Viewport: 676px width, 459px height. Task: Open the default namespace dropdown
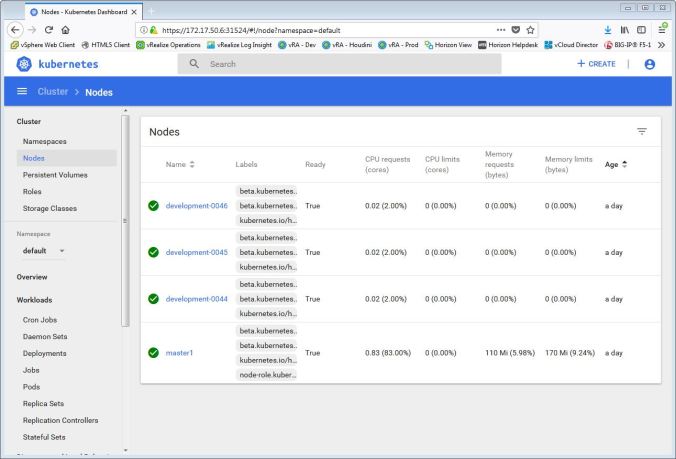[x=46, y=250]
